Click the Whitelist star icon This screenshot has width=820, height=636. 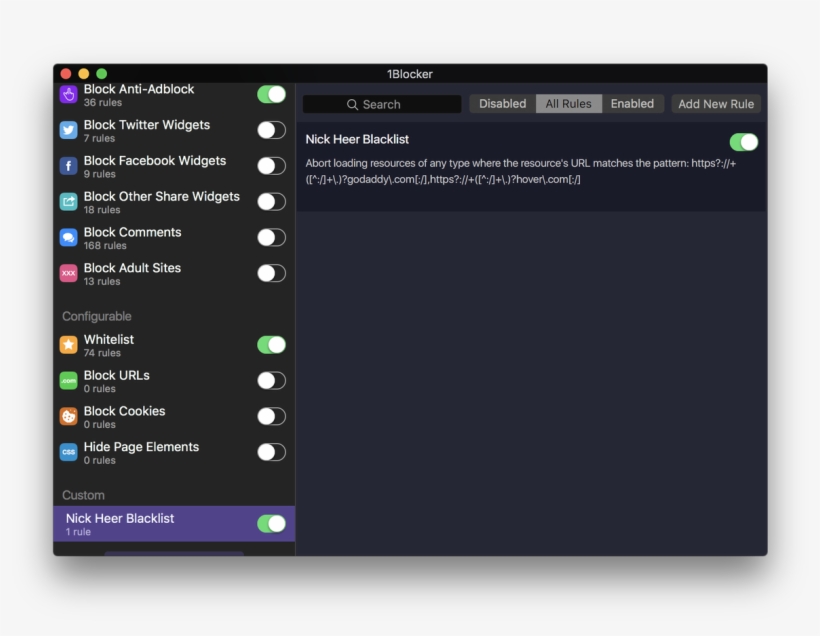click(69, 345)
